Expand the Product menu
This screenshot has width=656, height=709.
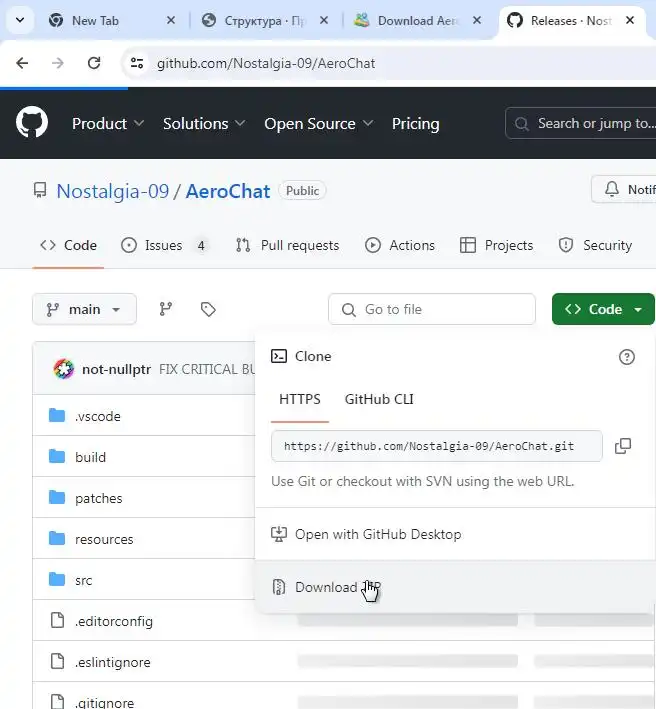click(108, 123)
